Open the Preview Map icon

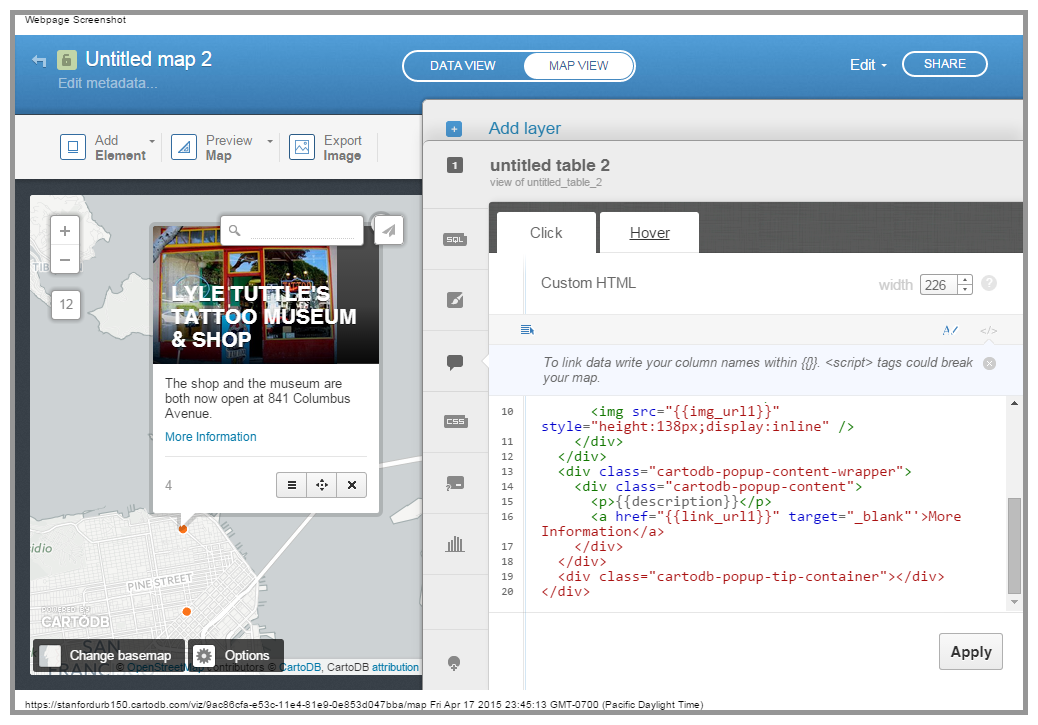(x=184, y=147)
